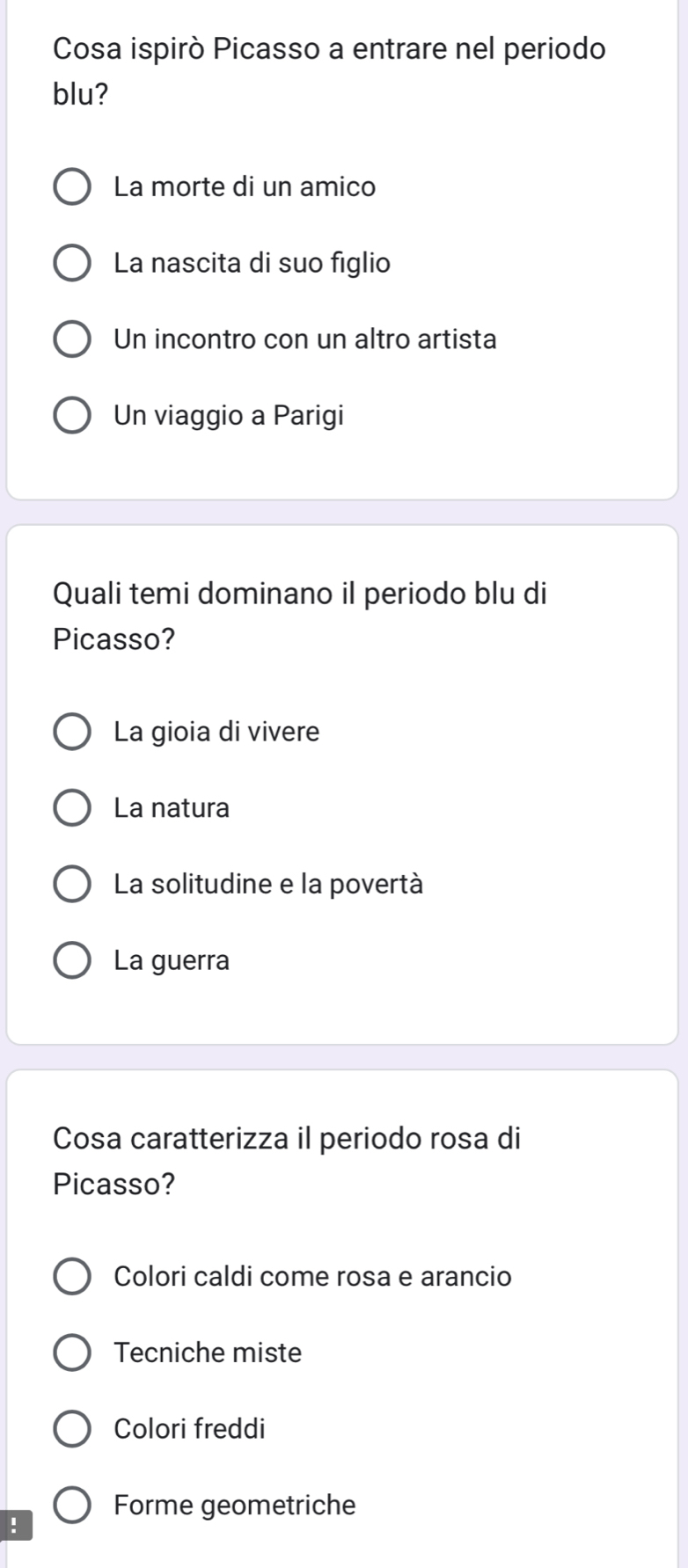The width and height of the screenshot is (688, 1568).
Task: Pick the 'Un viaggio a Parigi' option
Action: (72, 416)
